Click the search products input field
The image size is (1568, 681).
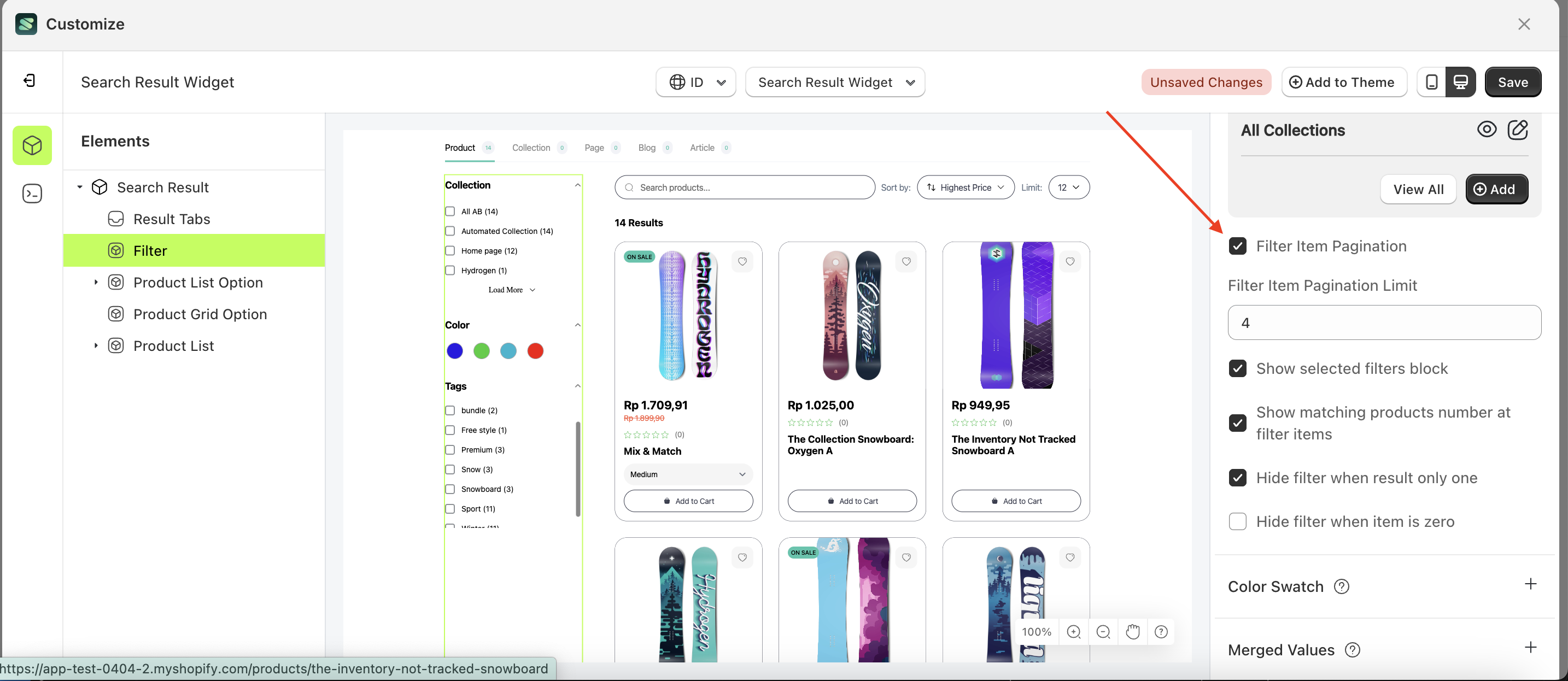point(744,187)
